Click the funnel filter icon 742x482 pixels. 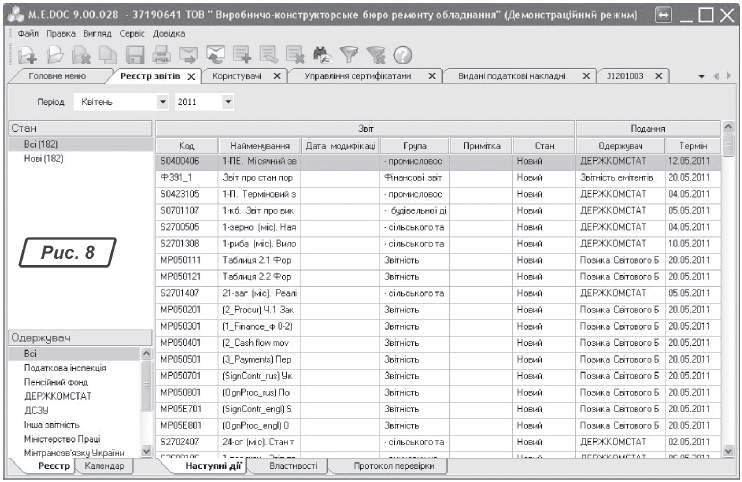click(350, 56)
